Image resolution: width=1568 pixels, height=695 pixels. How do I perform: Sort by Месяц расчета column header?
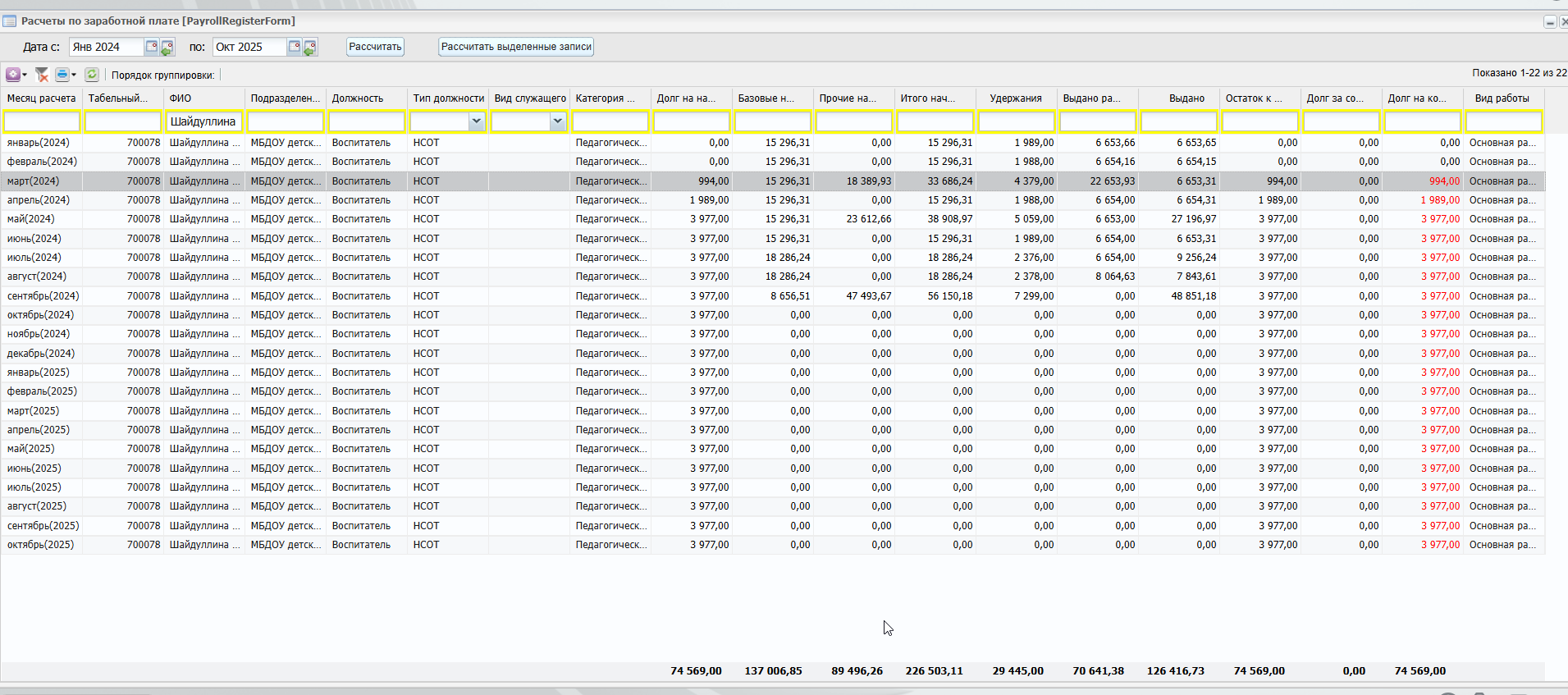tap(41, 98)
